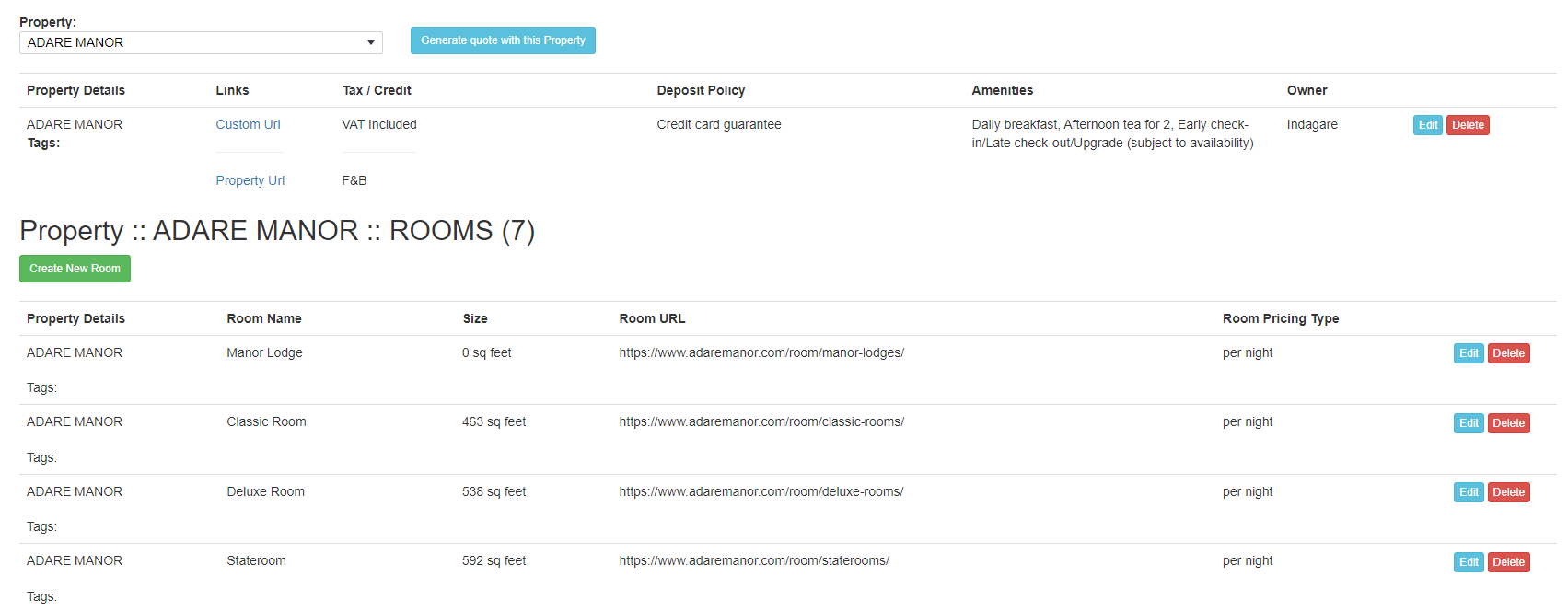Click the Room Name column header

pyautogui.click(x=264, y=318)
